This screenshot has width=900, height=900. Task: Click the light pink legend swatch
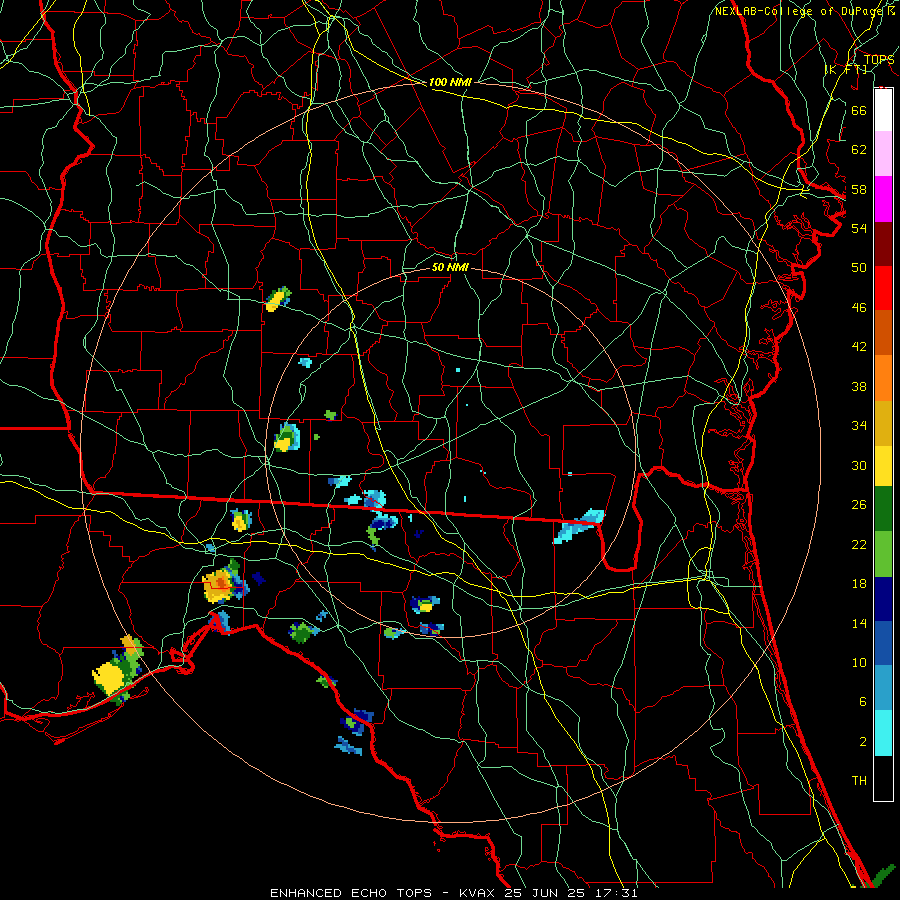pyautogui.click(x=883, y=154)
